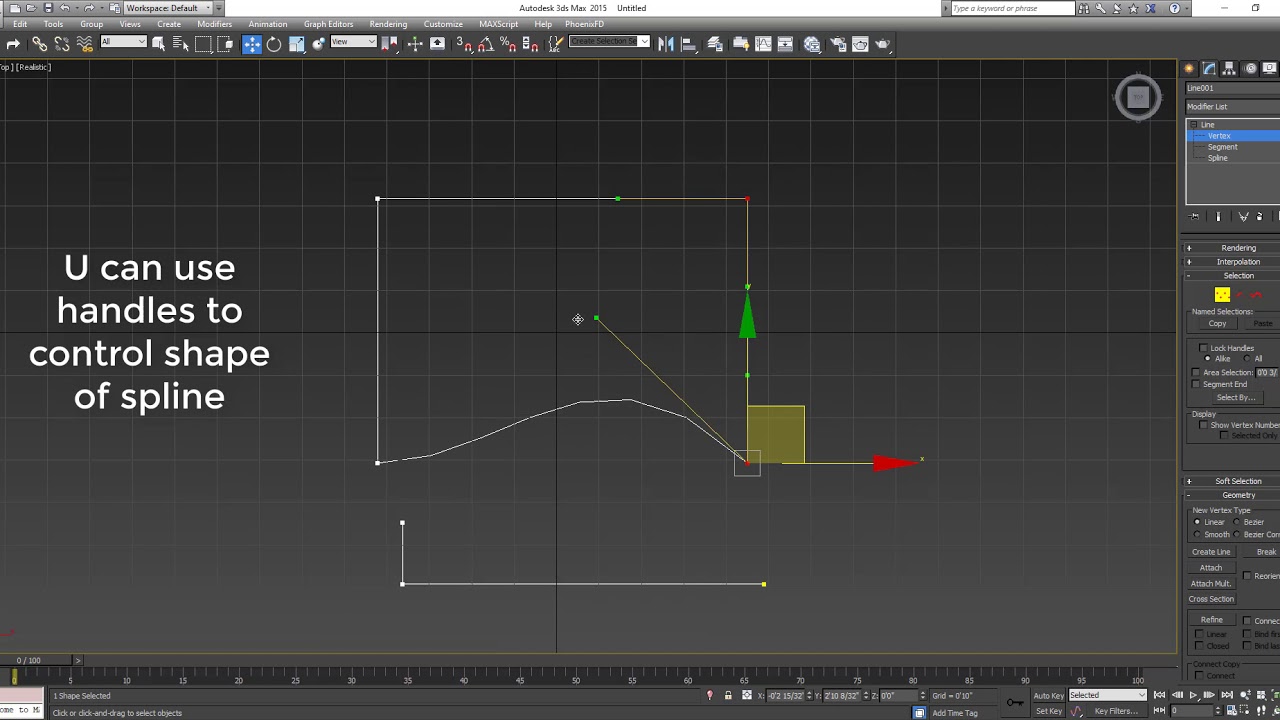Click the Render Production teapot icon

point(883,44)
